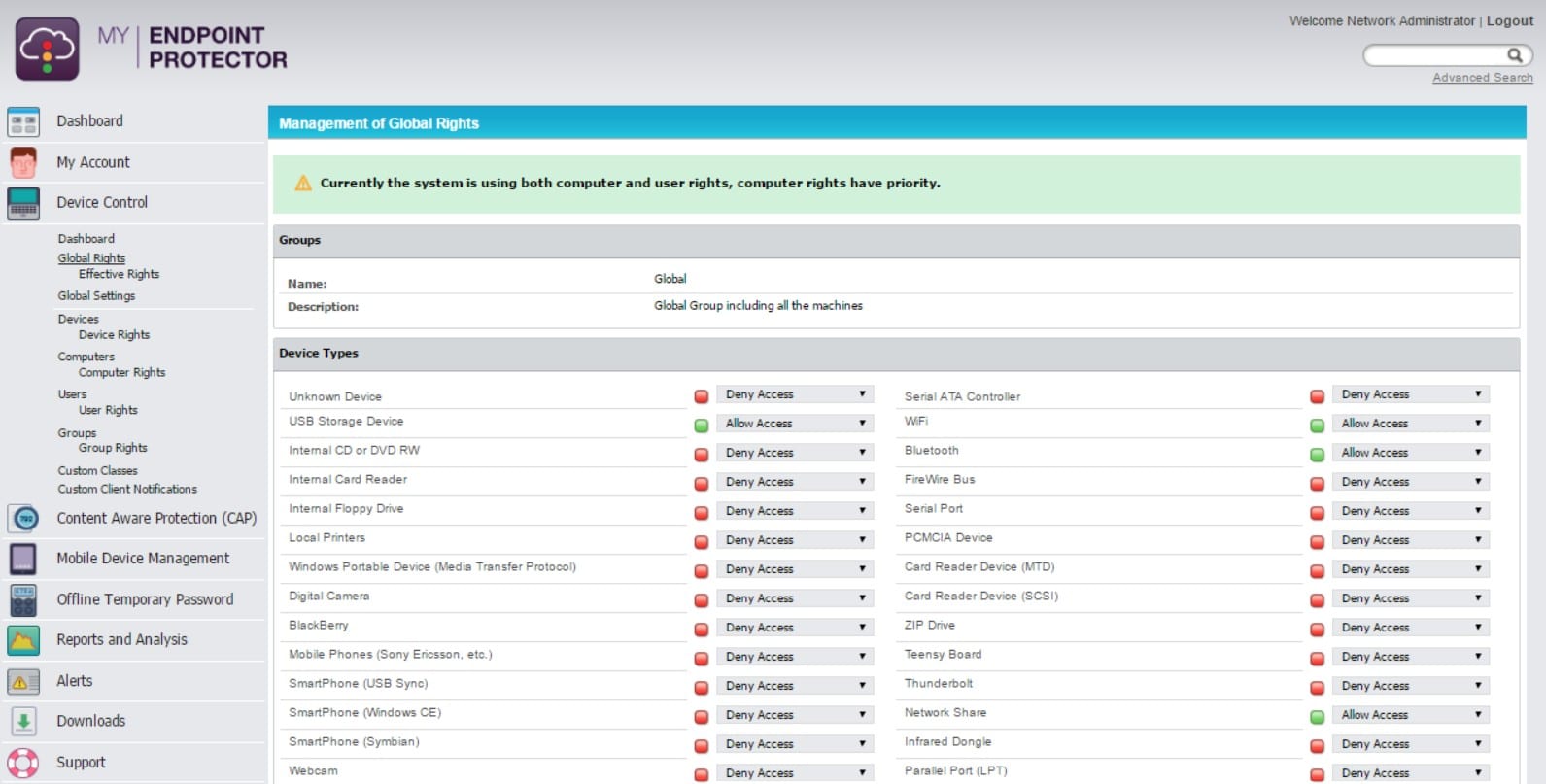Screen dimensions: 1546x784
Task: Click the search magnifier icon
Action: coord(1514,55)
